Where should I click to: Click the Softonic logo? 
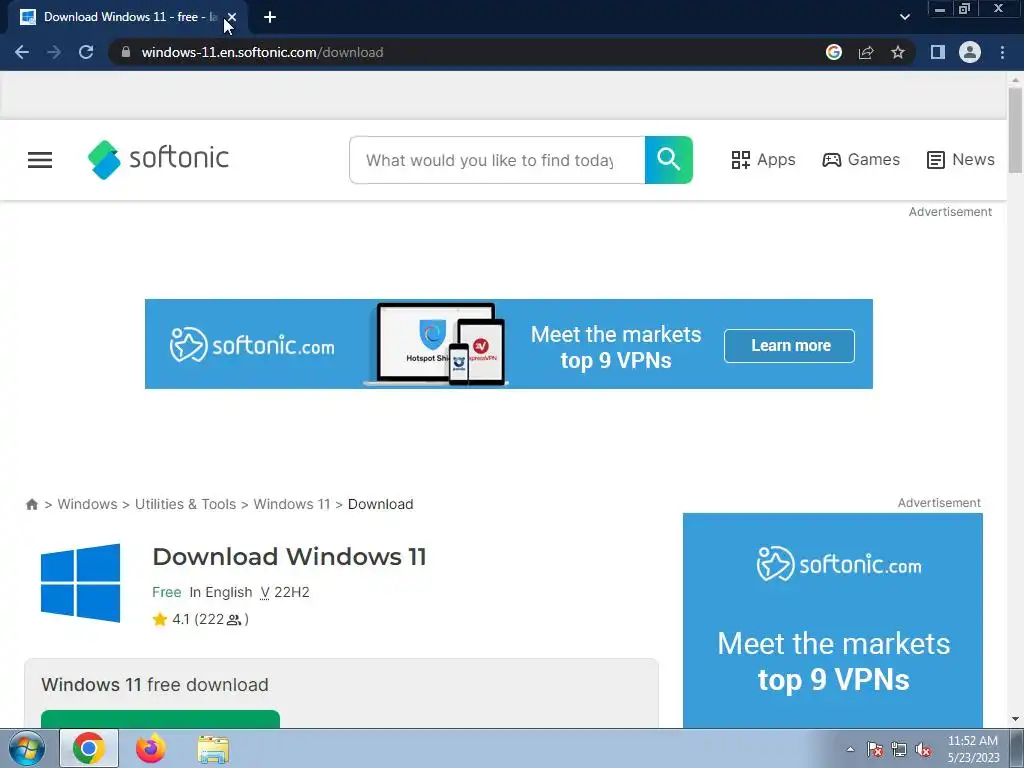pyautogui.click(x=158, y=159)
